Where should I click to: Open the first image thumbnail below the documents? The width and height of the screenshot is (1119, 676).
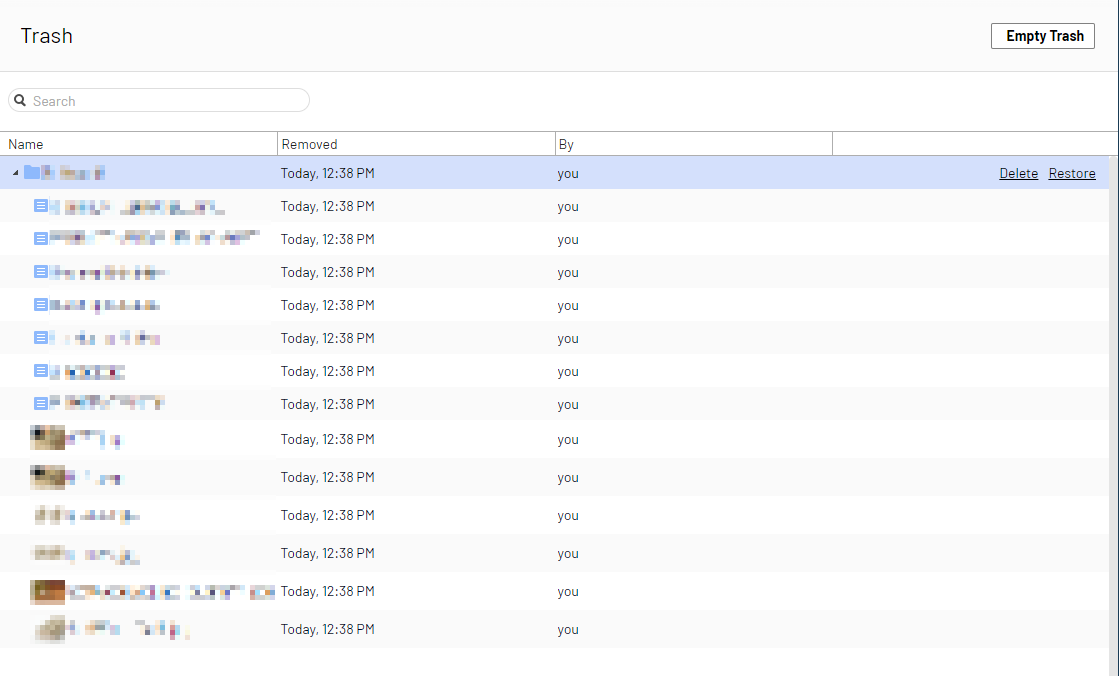pyautogui.click(x=47, y=439)
